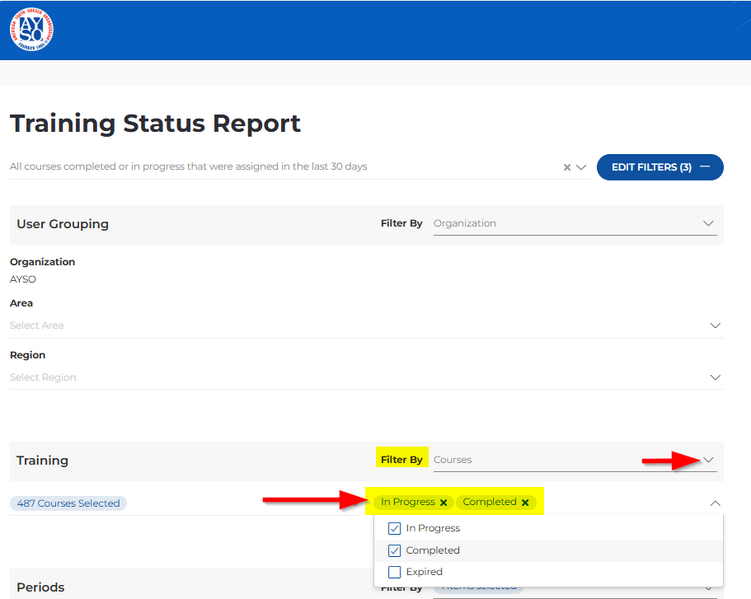Remove the In Progress tag with its x
Image resolution: width=751 pixels, height=599 pixels.
click(x=443, y=503)
